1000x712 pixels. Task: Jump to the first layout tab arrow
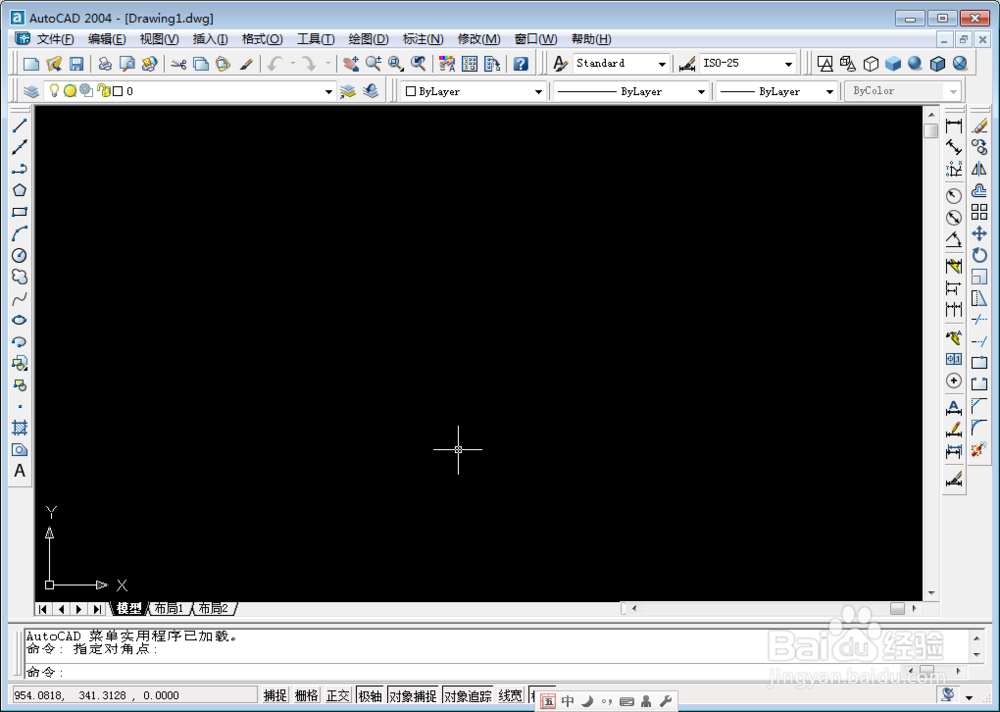[43, 609]
